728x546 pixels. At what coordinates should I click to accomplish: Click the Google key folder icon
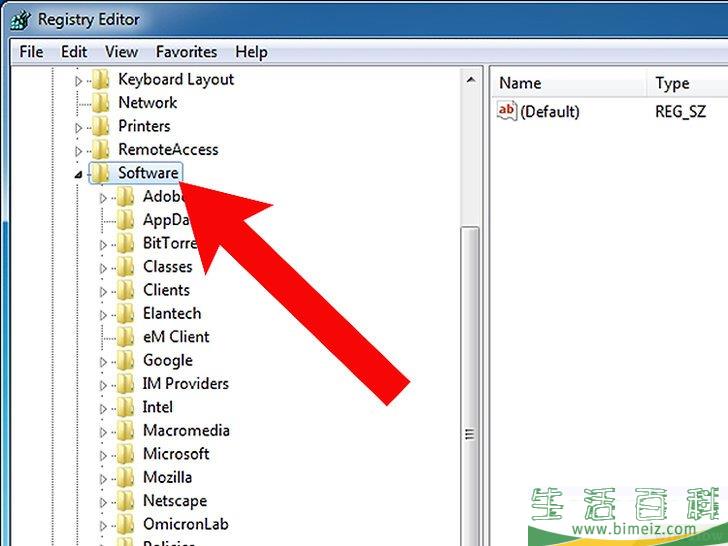pyautogui.click(x=126, y=361)
